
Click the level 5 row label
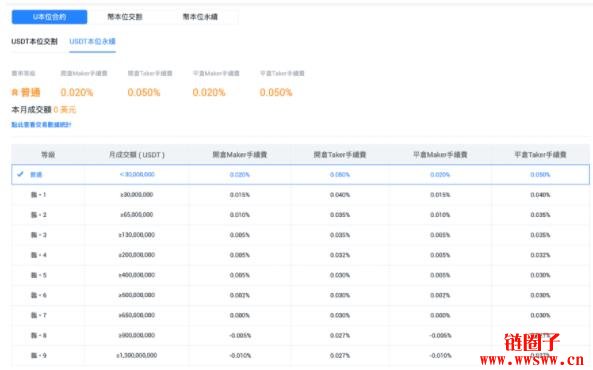[x=39, y=275]
